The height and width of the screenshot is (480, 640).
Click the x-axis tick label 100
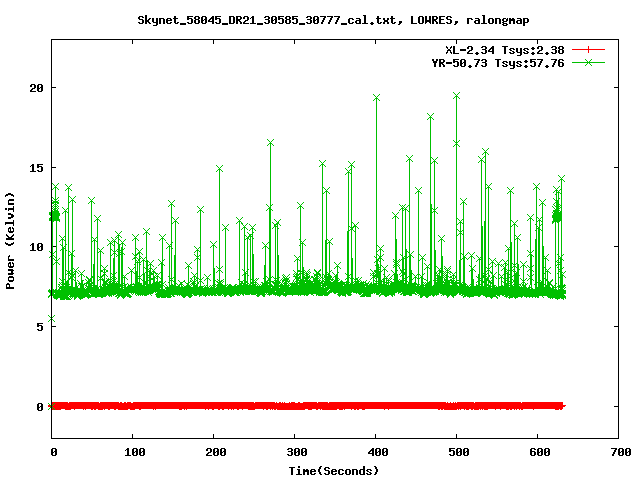(135, 452)
